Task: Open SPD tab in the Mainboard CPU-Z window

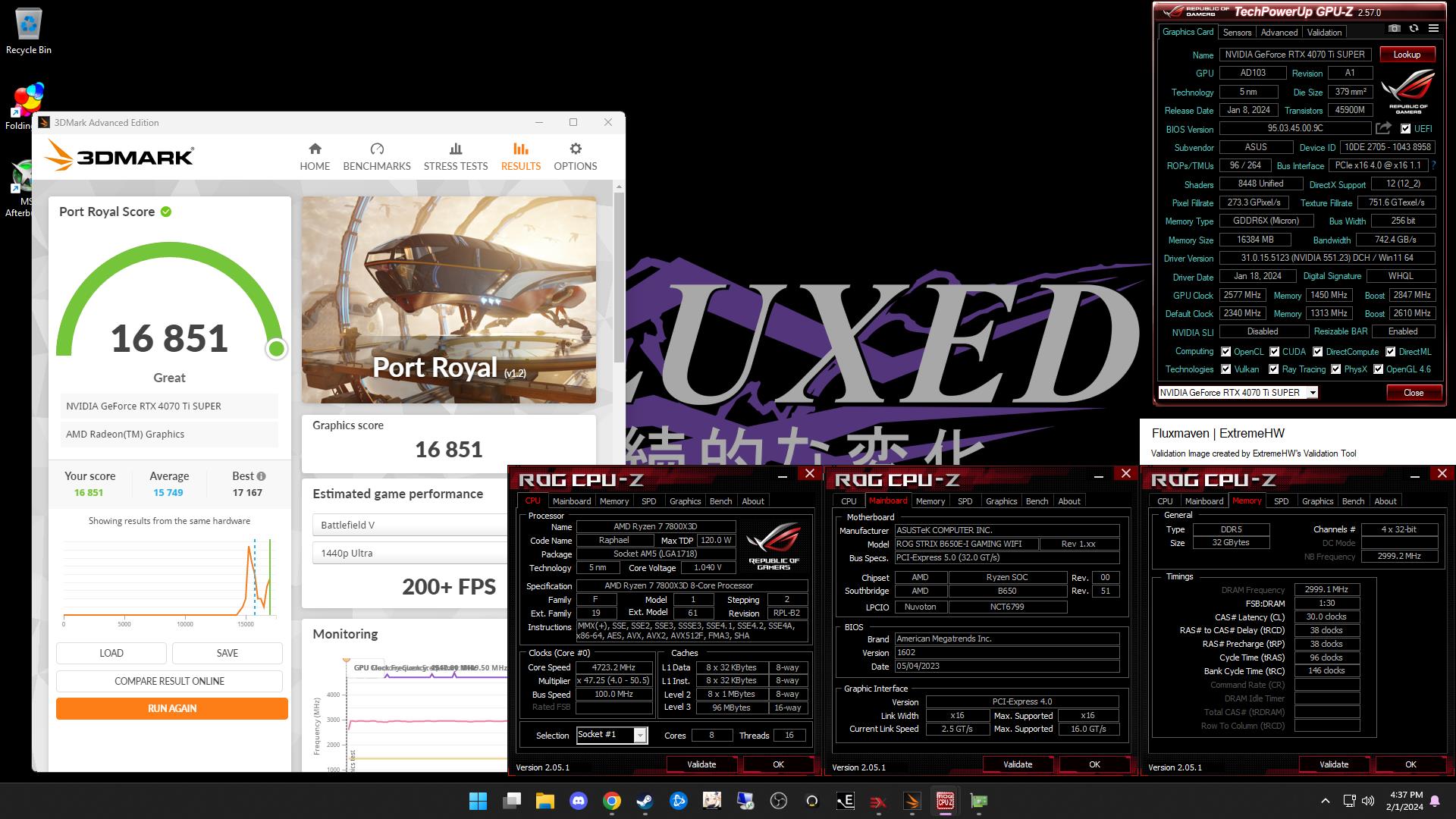Action: 965,501
